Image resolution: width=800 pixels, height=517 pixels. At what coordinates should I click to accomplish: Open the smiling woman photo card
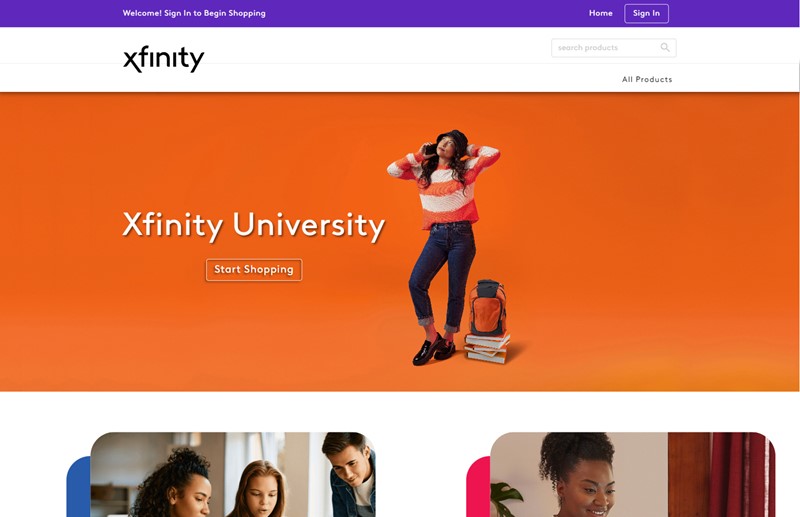click(633, 475)
